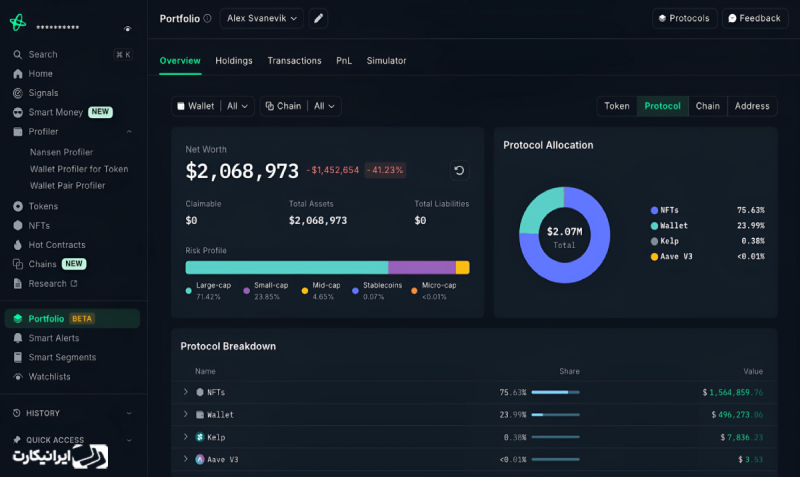Open the Alex Svanevik portfolio dropdown
This screenshot has height=477, width=800.
point(262,18)
